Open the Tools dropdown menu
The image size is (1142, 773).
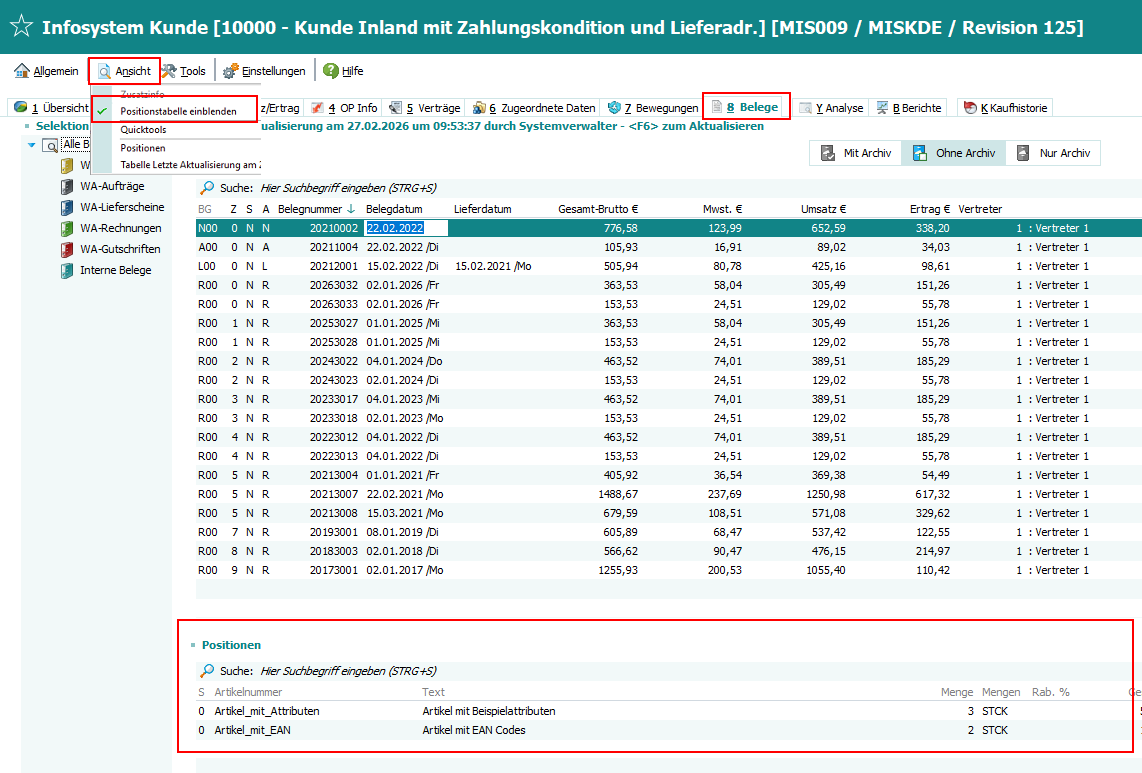pos(184,71)
